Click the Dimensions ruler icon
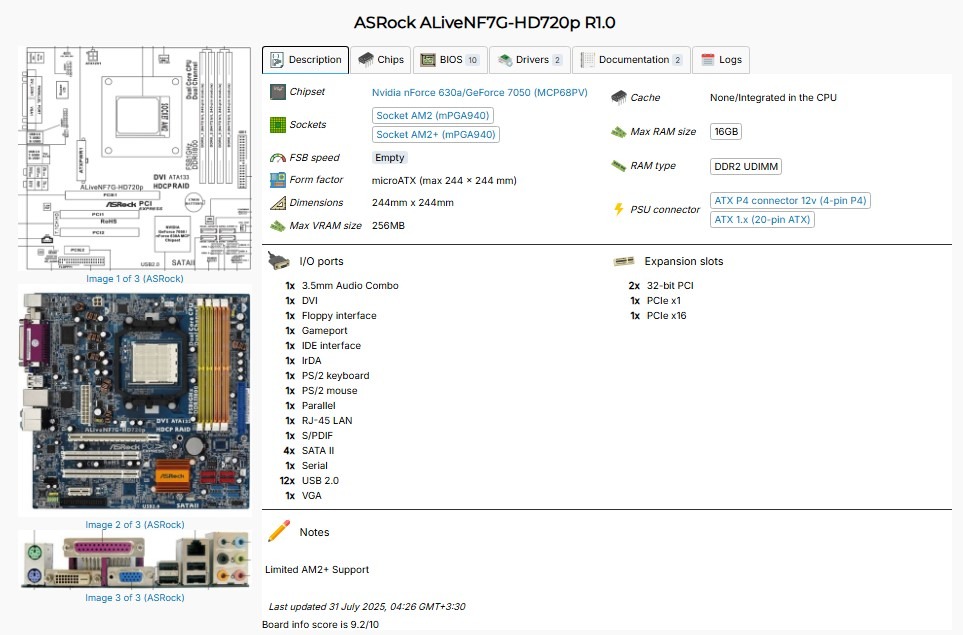This screenshot has width=963, height=635. click(278, 203)
